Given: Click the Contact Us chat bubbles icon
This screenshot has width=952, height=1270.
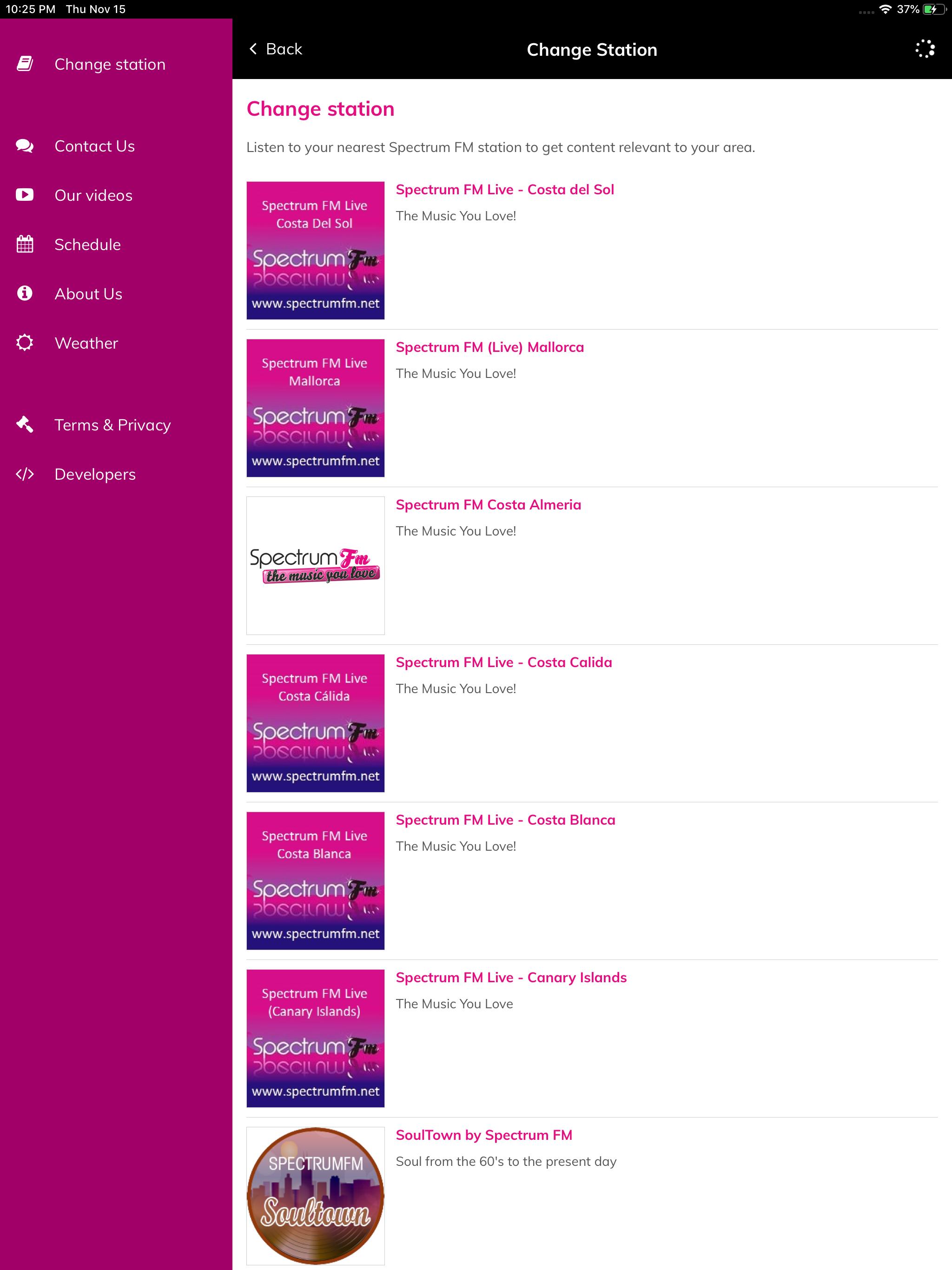Looking at the screenshot, I should (25, 146).
